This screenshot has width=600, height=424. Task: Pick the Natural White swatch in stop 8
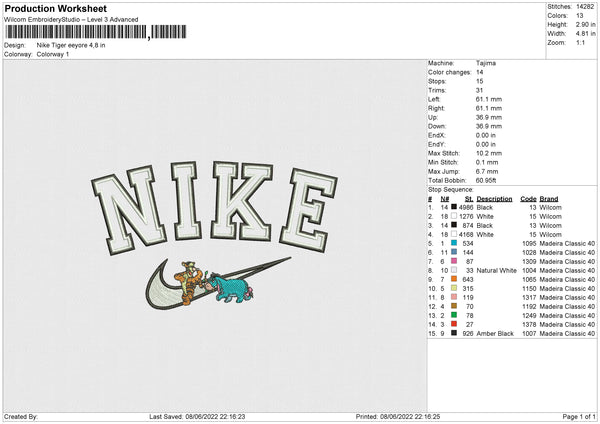[x=454, y=270]
